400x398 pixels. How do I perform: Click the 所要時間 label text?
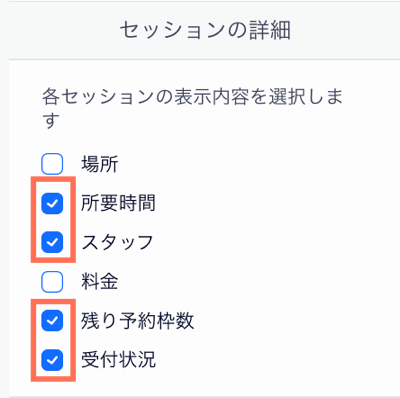click(x=118, y=203)
